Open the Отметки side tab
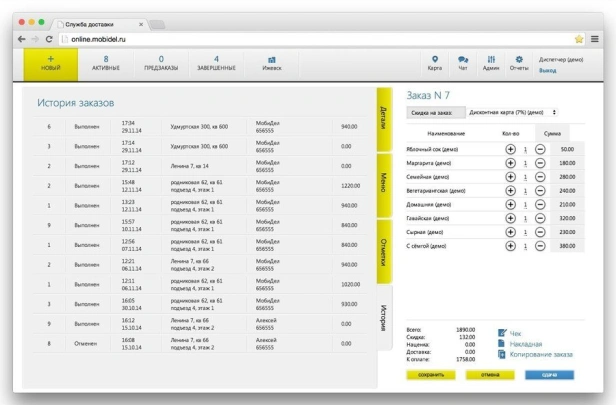616x405 pixels. (382, 246)
